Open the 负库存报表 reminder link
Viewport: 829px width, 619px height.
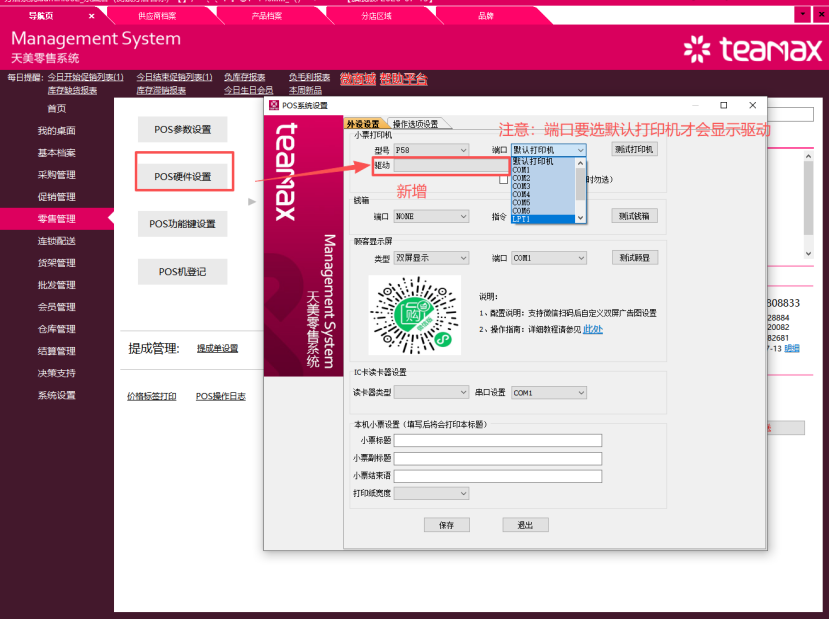244,77
